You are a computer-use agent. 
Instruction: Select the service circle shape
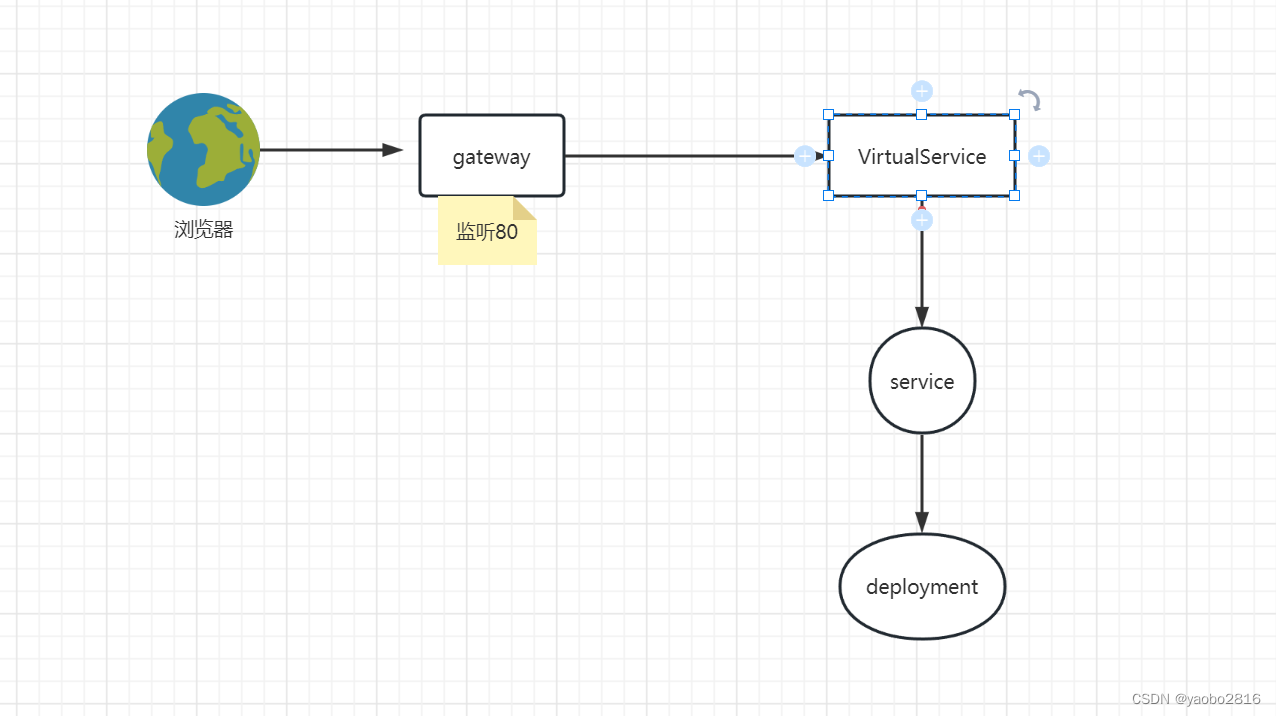point(921,381)
